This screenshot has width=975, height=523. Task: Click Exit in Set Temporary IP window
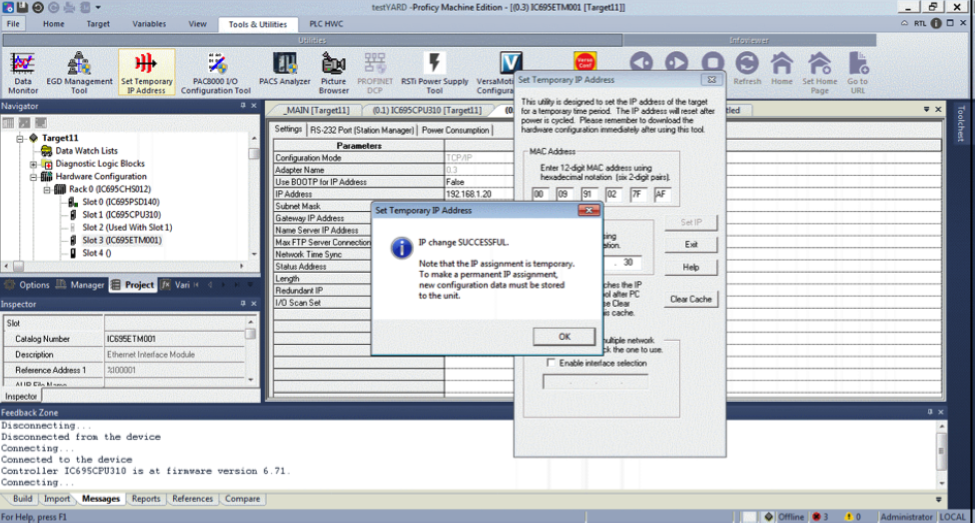691,244
